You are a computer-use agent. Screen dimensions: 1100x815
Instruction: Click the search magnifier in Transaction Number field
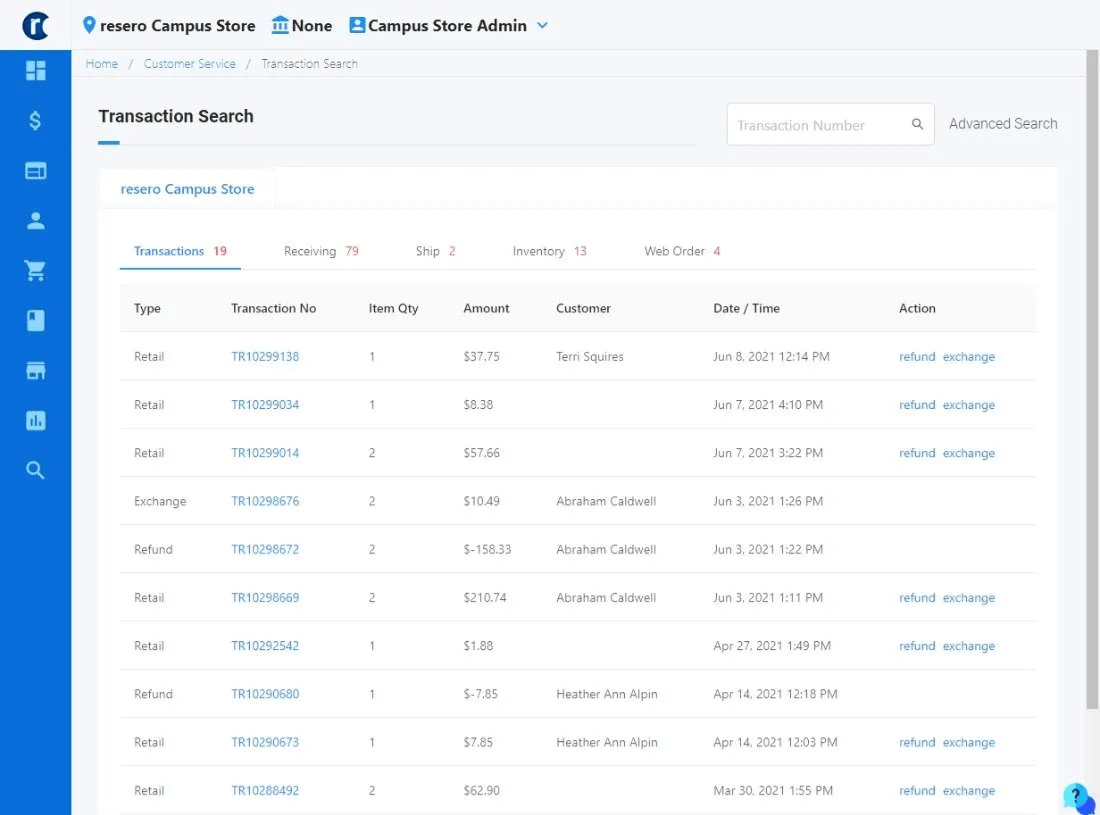tap(917, 124)
